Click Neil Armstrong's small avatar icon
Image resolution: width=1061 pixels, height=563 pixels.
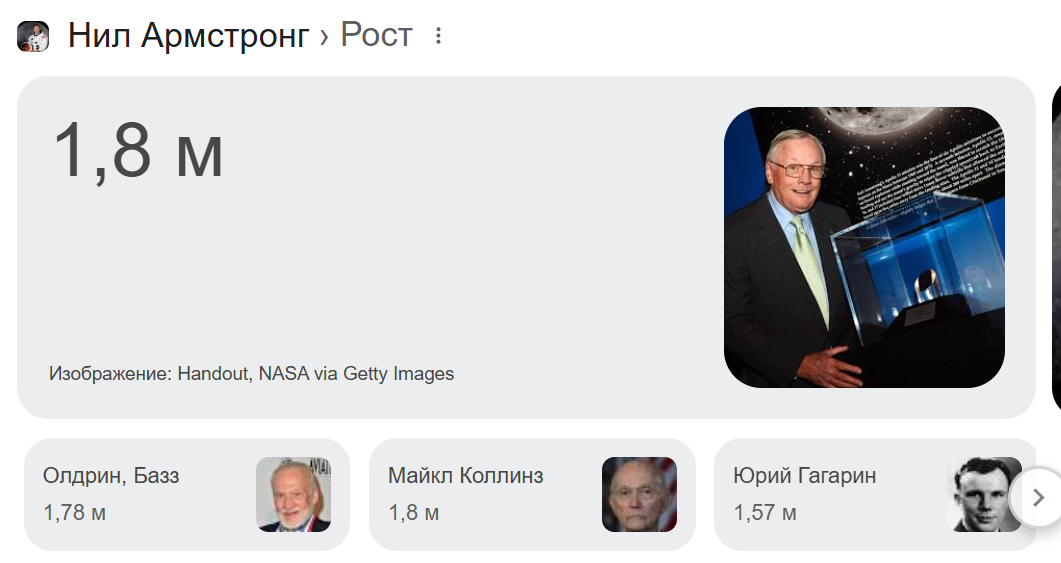(x=33, y=36)
